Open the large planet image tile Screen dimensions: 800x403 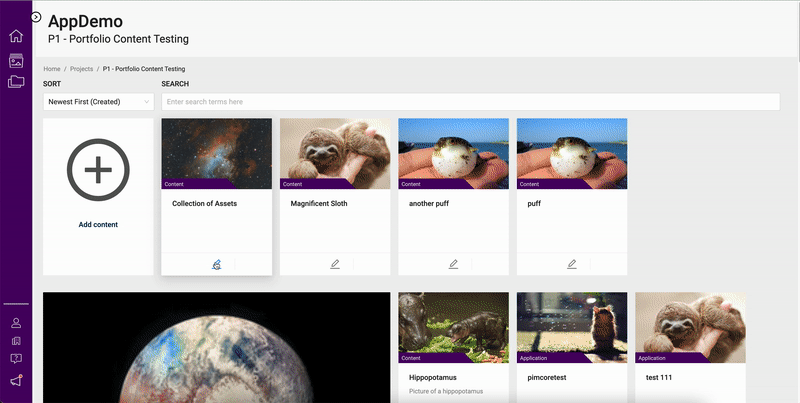216,348
